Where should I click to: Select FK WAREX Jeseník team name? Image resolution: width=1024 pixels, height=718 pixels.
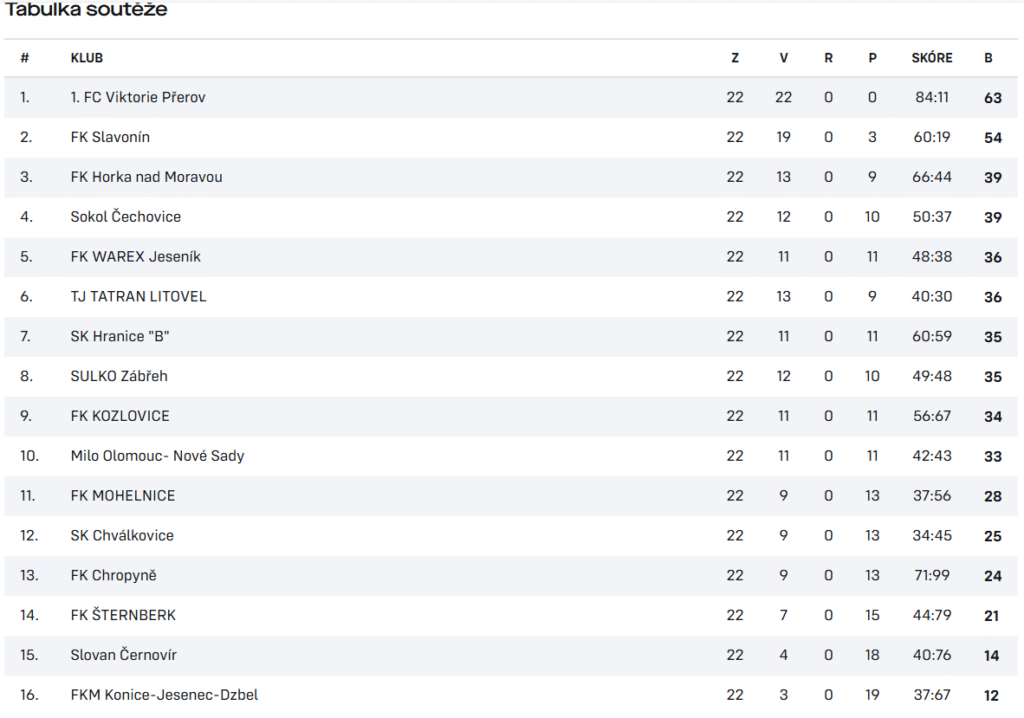click(x=135, y=257)
